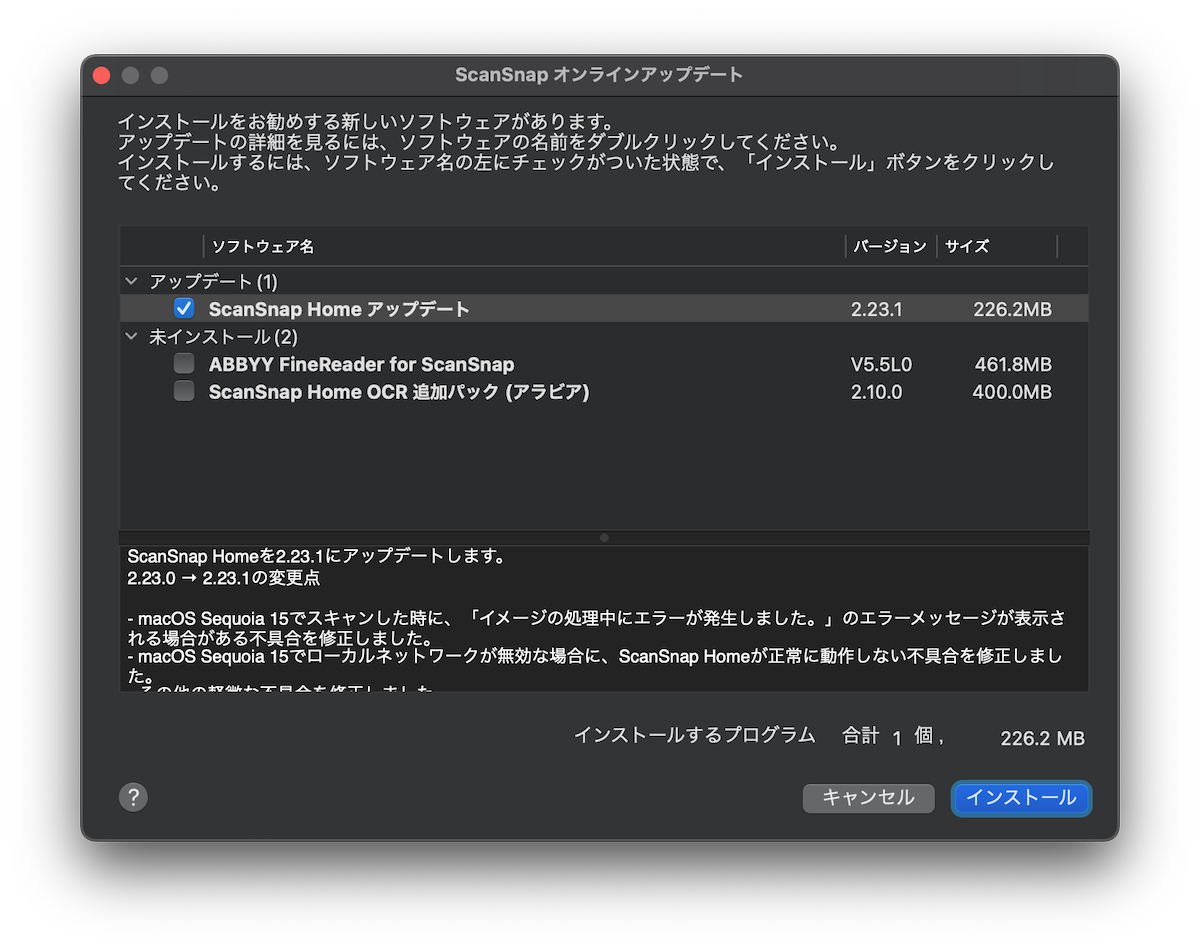Click version V5.5L0 cell
This screenshot has height=948, width=1200.
[x=881, y=365]
